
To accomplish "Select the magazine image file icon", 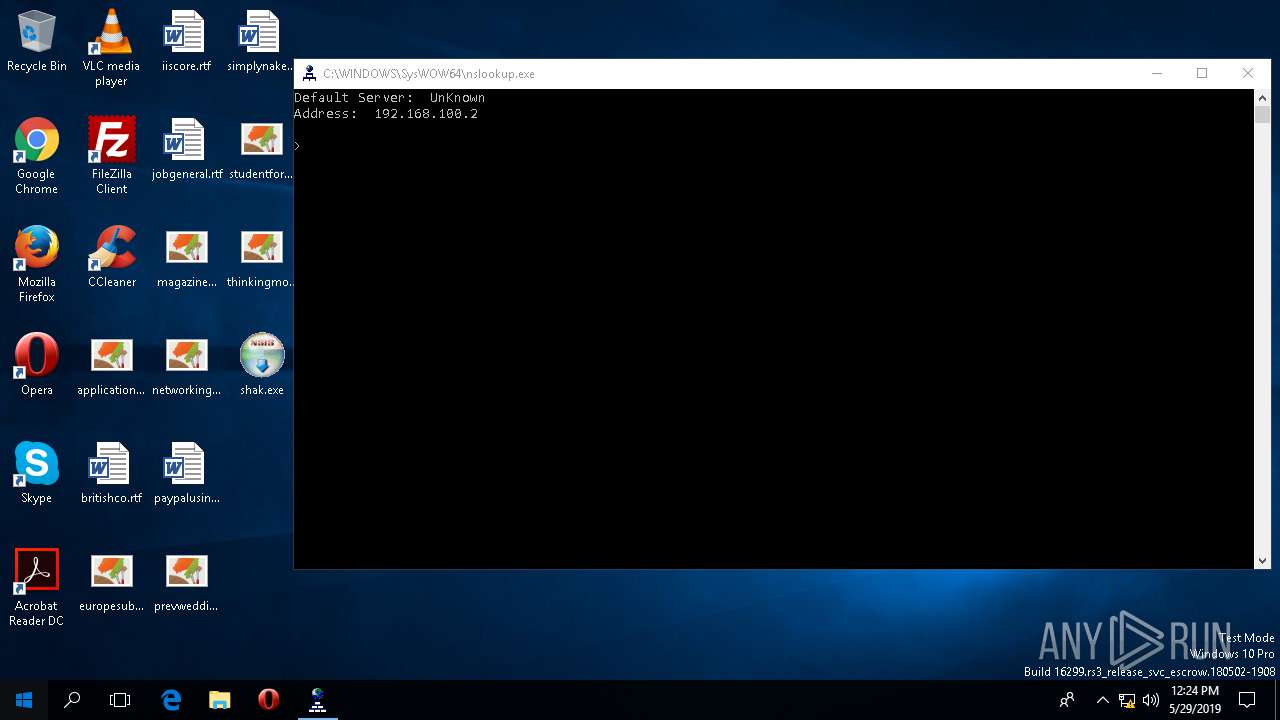I will click(x=186, y=258).
